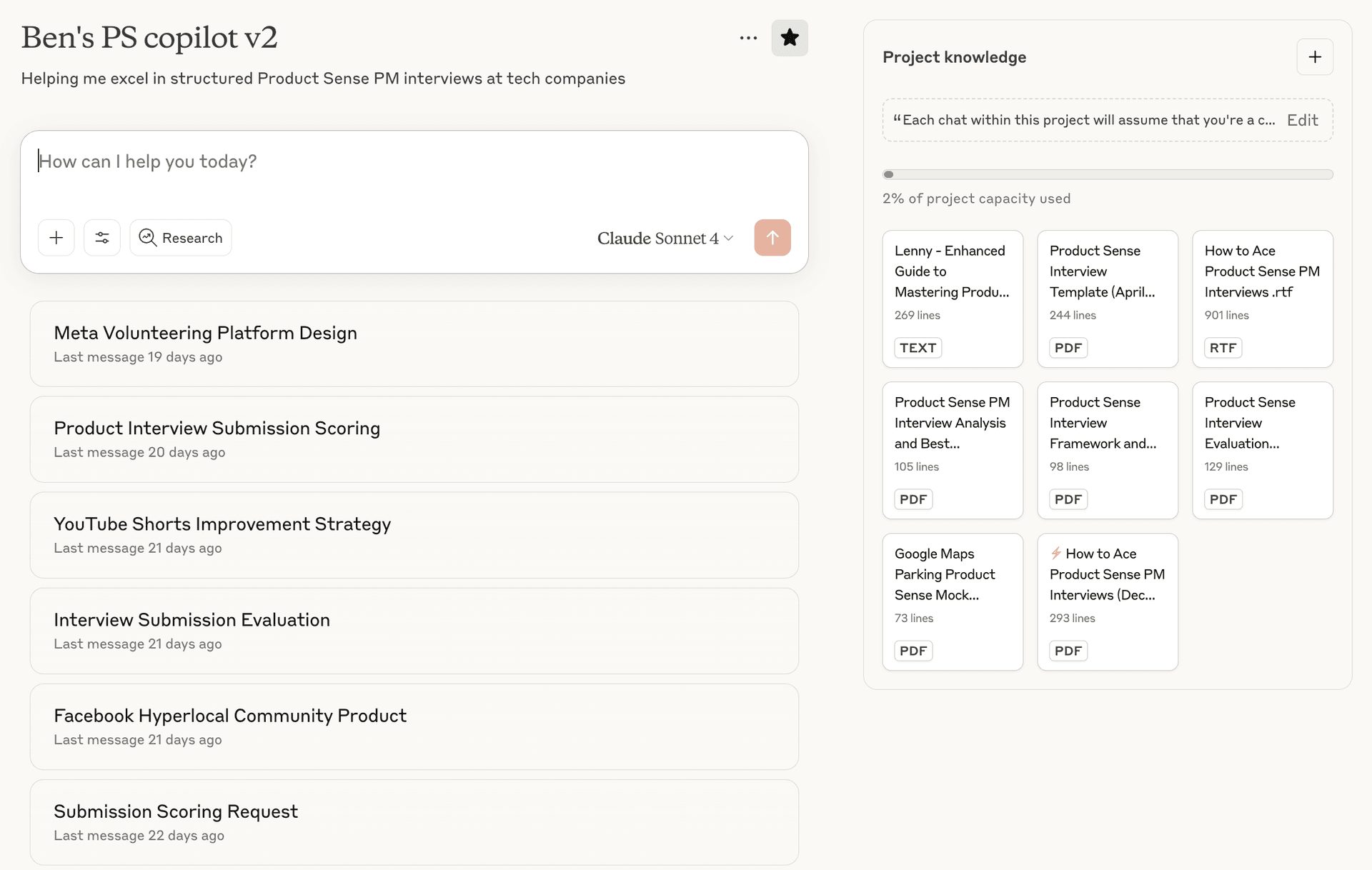Image resolution: width=1372 pixels, height=870 pixels.
Task: Click '269 lines' on the Lenny card
Action: click(918, 315)
